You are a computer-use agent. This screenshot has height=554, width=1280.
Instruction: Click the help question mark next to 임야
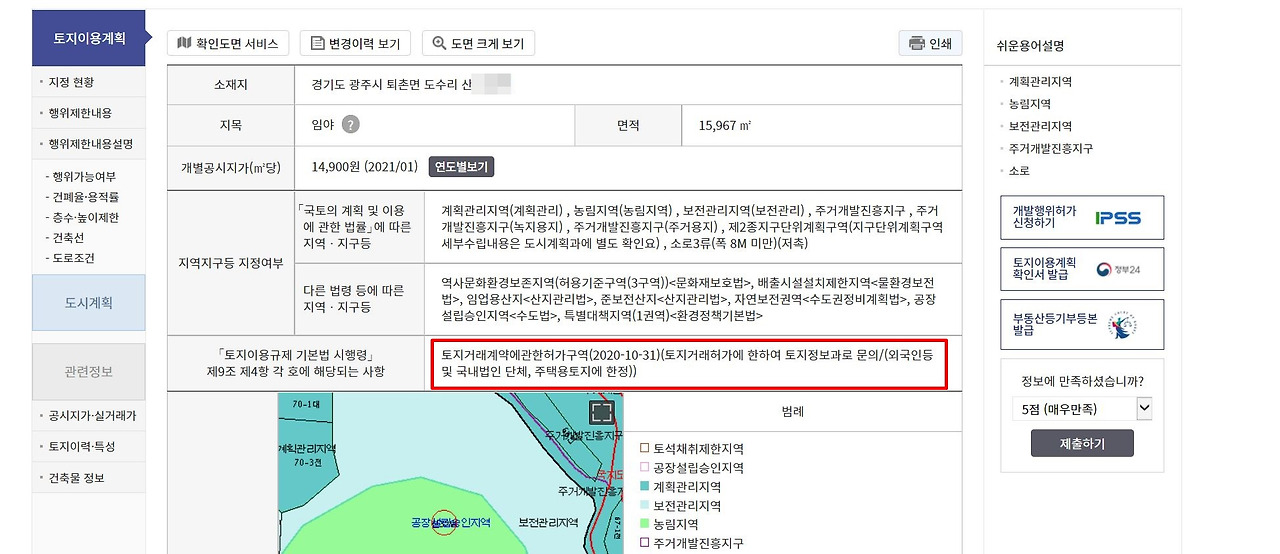click(350, 125)
